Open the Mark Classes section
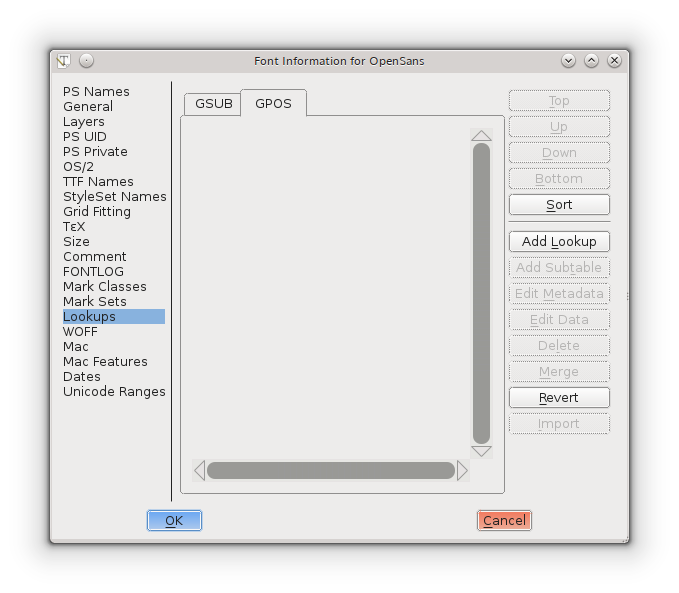Screen dimensions: 679x593 pyautogui.click(x=104, y=287)
